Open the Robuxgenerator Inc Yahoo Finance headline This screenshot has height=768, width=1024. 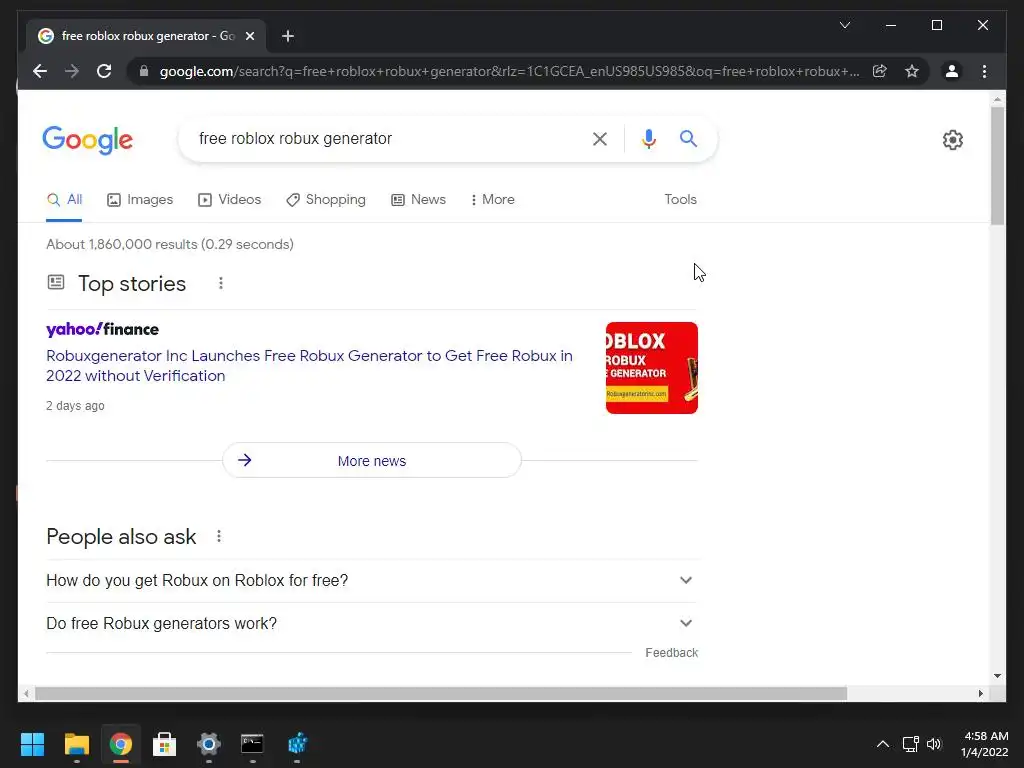pyautogui.click(x=309, y=366)
